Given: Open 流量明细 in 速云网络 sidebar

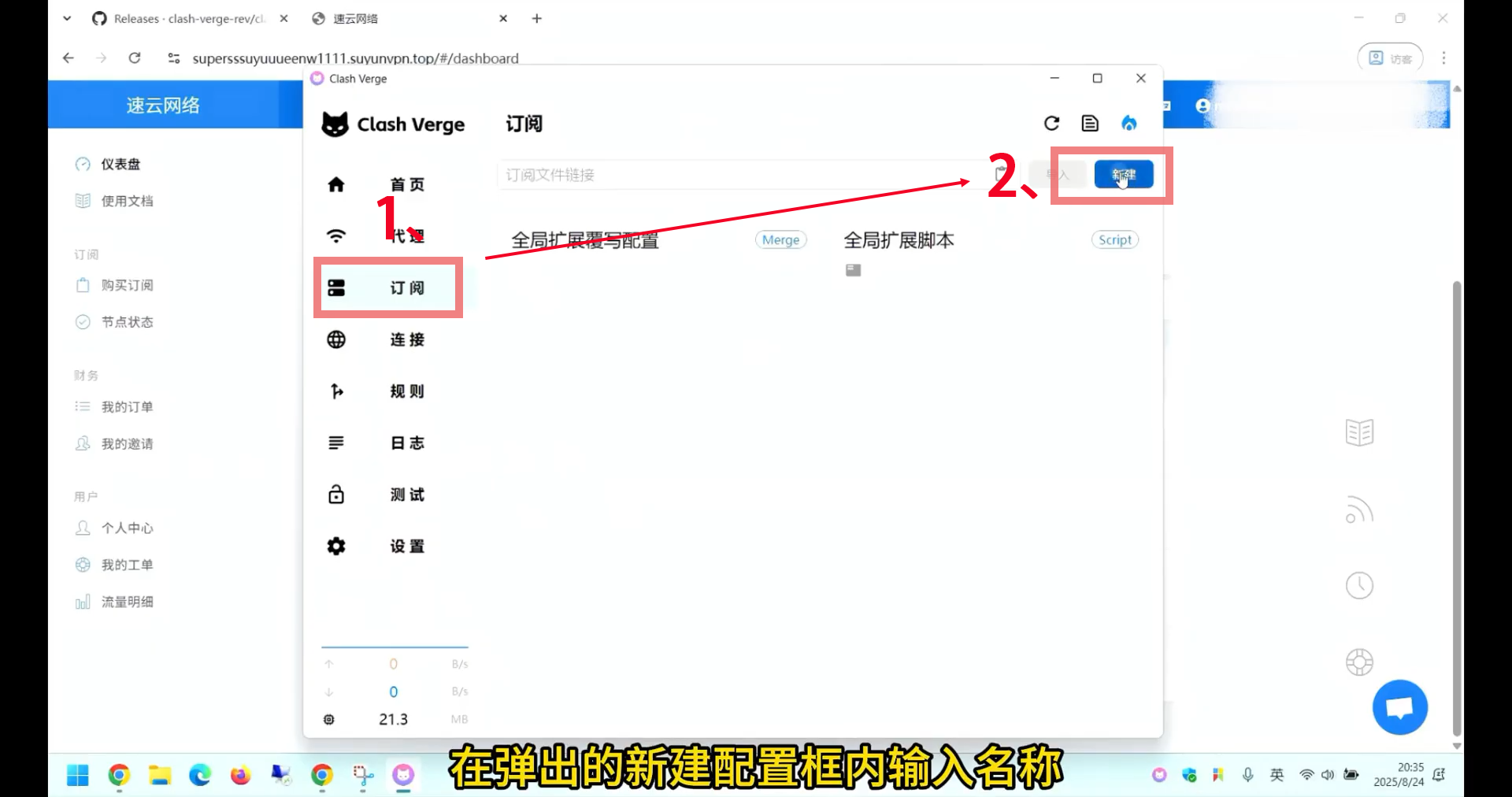Looking at the screenshot, I should pyautogui.click(x=127, y=602).
